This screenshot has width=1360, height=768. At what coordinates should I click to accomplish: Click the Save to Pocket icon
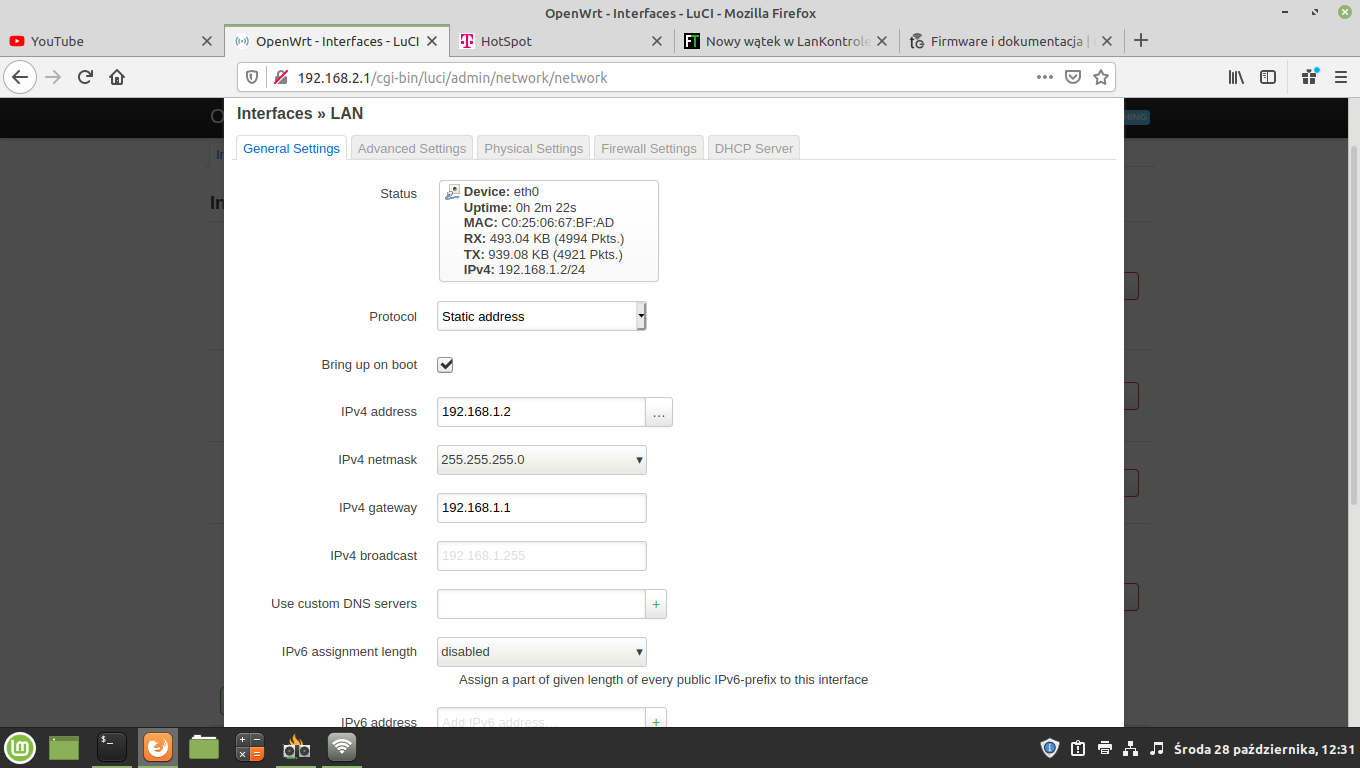pyautogui.click(x=1073, y=77)
